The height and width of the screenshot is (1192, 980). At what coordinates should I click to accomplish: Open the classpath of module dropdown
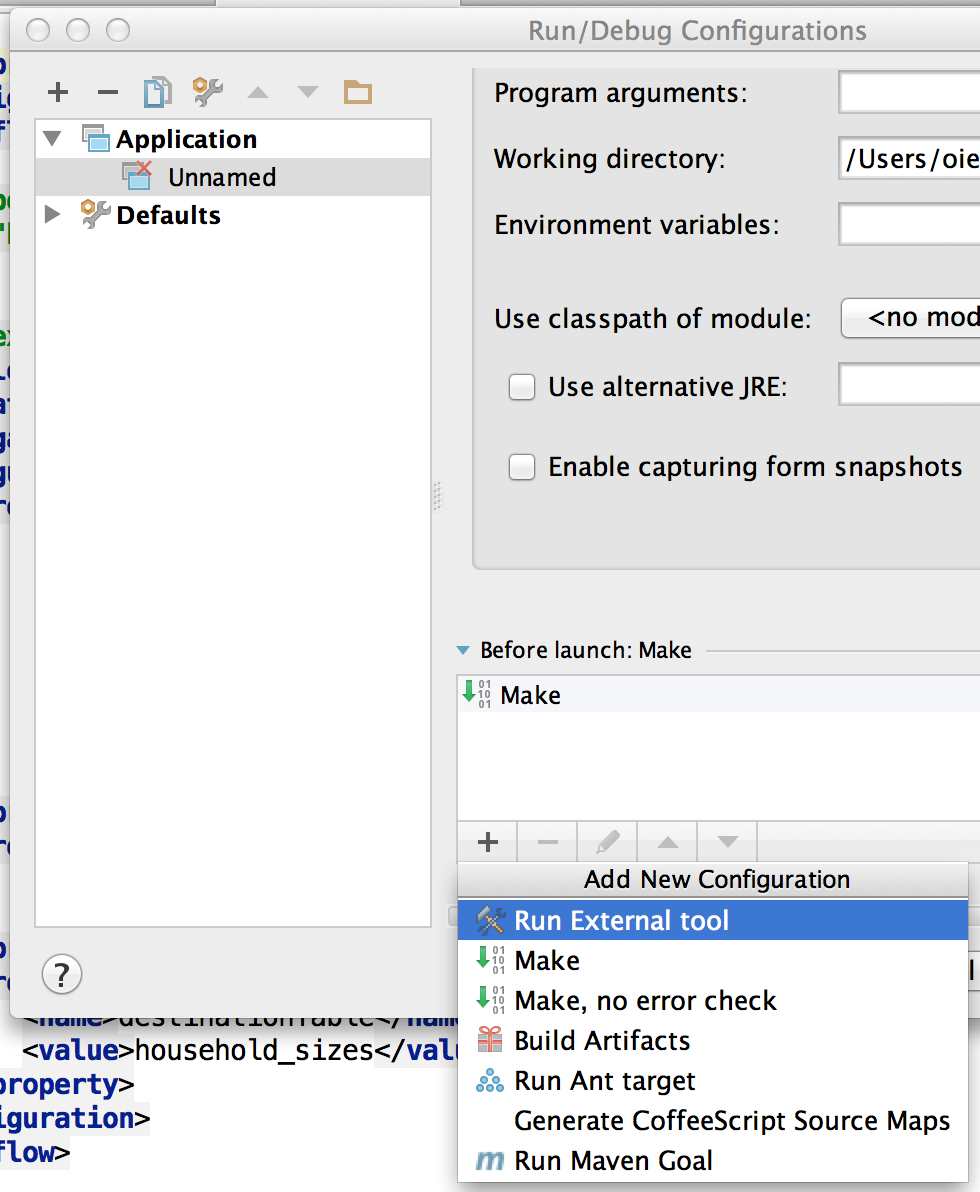coord(910,318)
